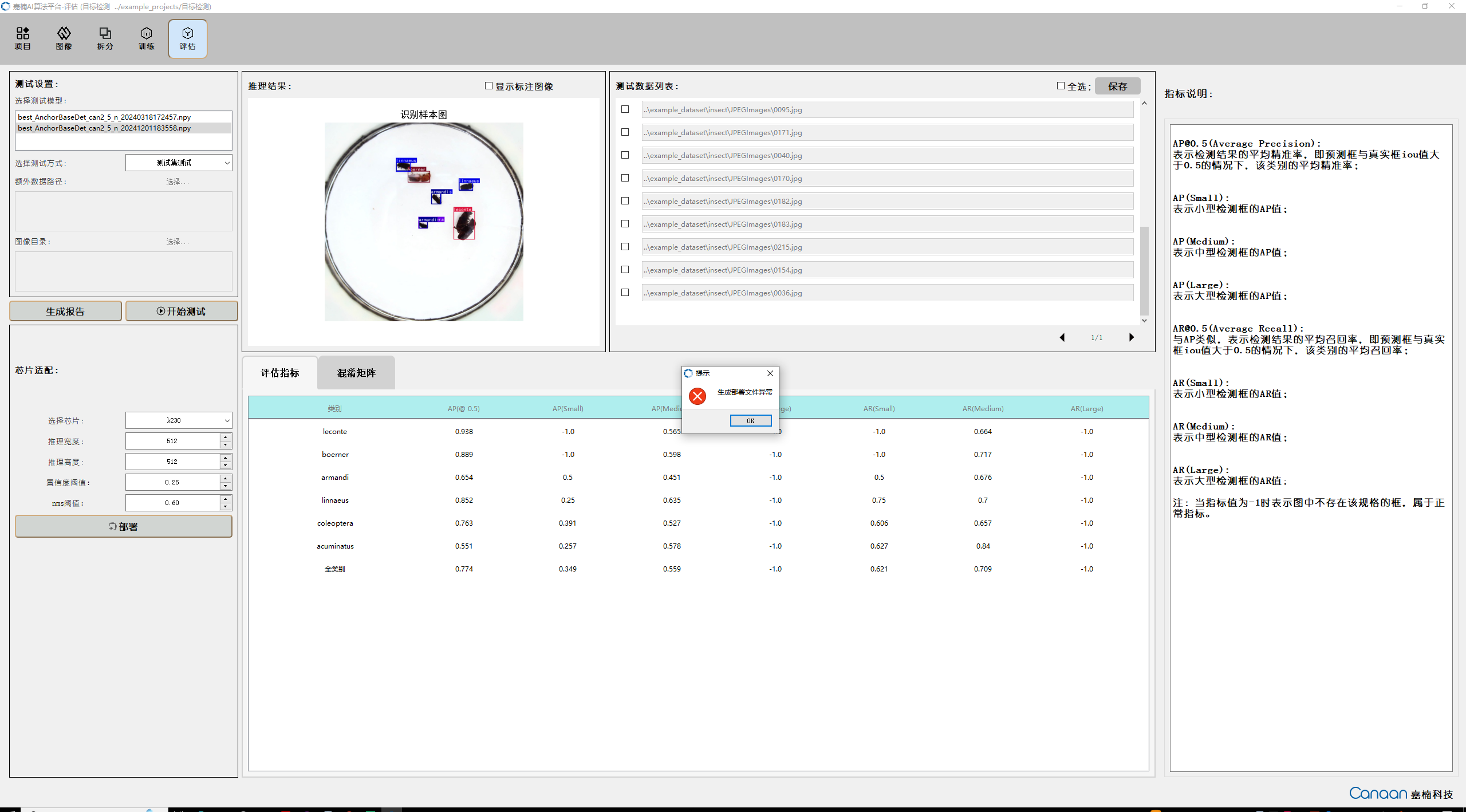Screen dimensions: 1466x812
Task: Open the 拆分 (Split) toolbar icon
Action: coord(105,38)
